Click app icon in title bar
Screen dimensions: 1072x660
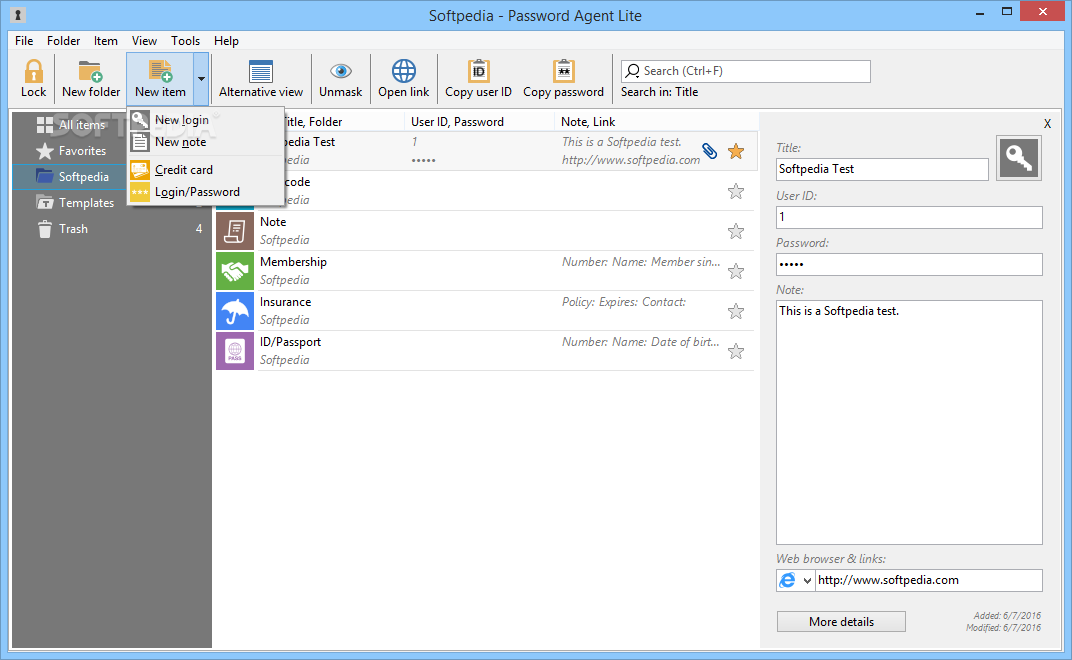pos(18,14)
